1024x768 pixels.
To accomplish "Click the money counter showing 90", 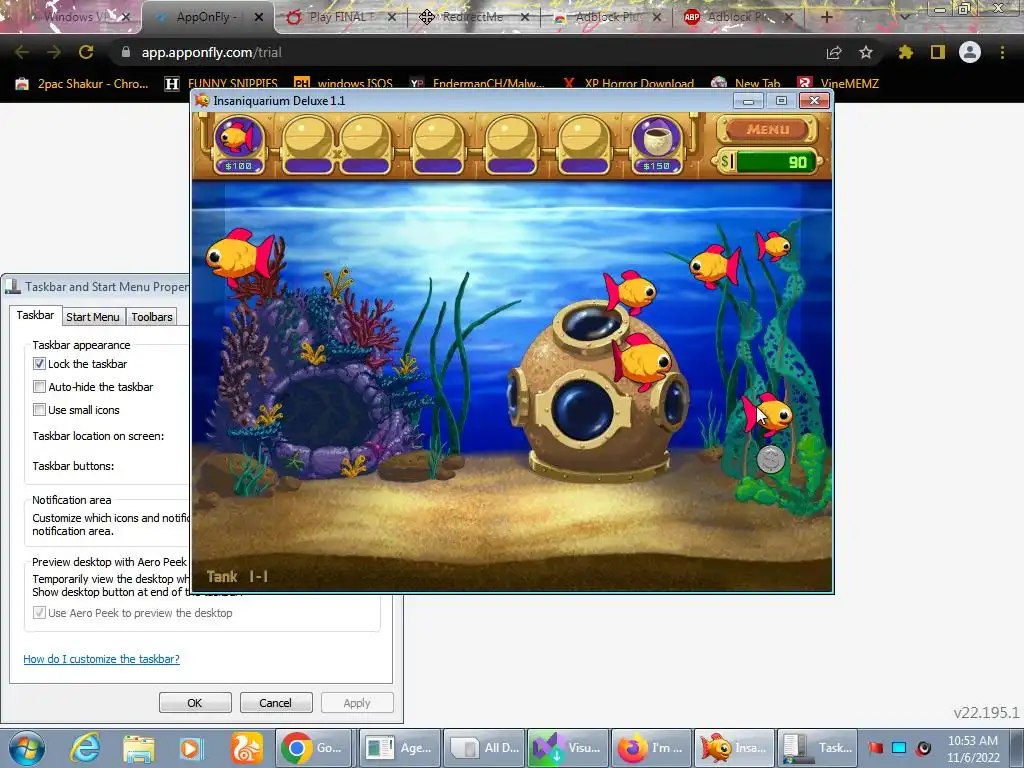I will 768,162.
